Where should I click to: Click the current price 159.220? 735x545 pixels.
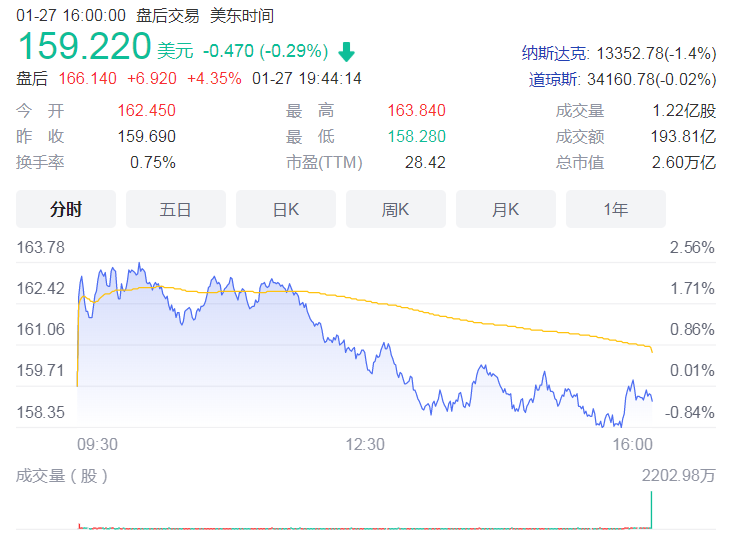point(84,46)
